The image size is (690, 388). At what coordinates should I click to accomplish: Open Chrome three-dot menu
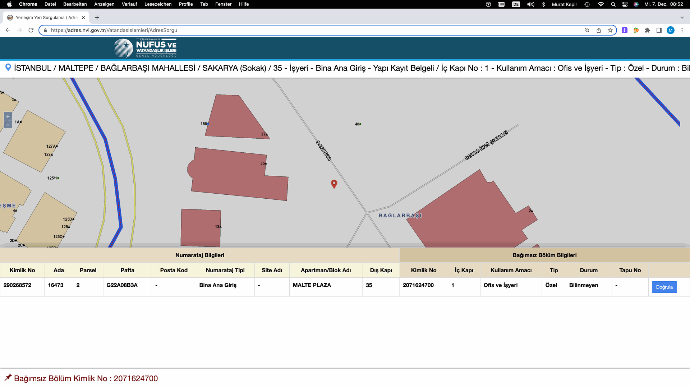click(682, 30)
